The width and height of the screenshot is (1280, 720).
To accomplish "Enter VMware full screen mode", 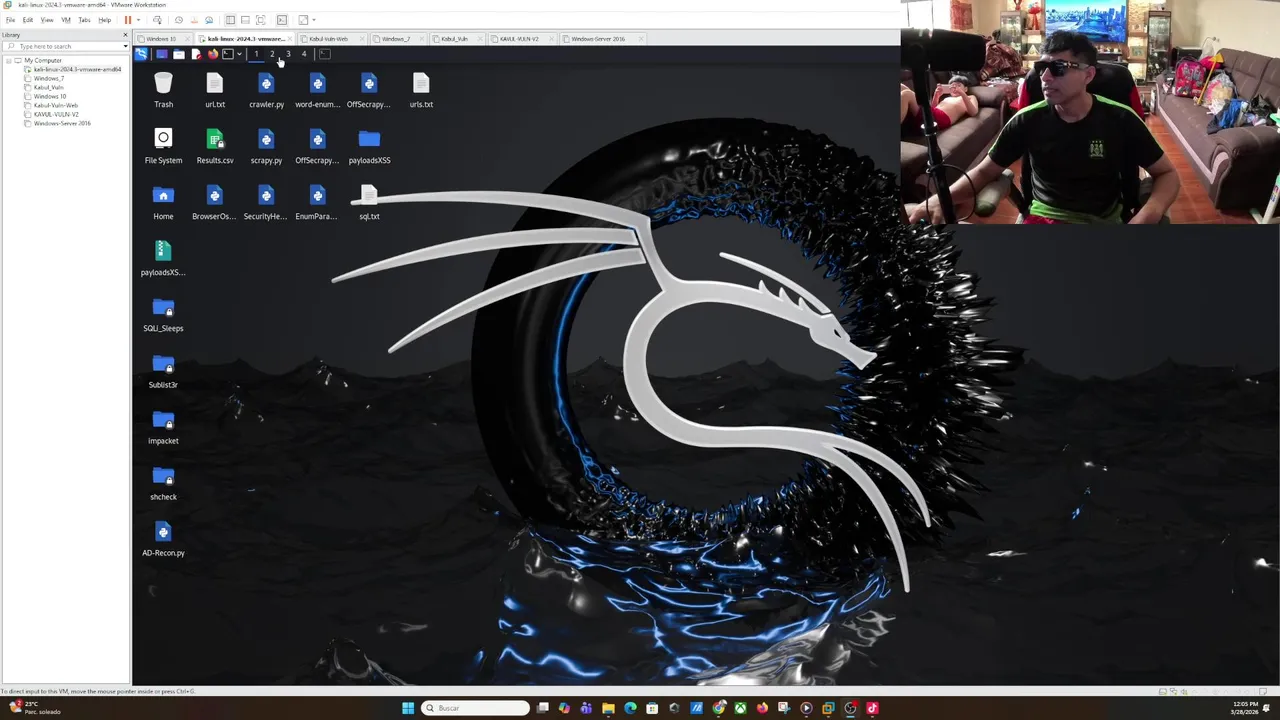I will (260, 20).
